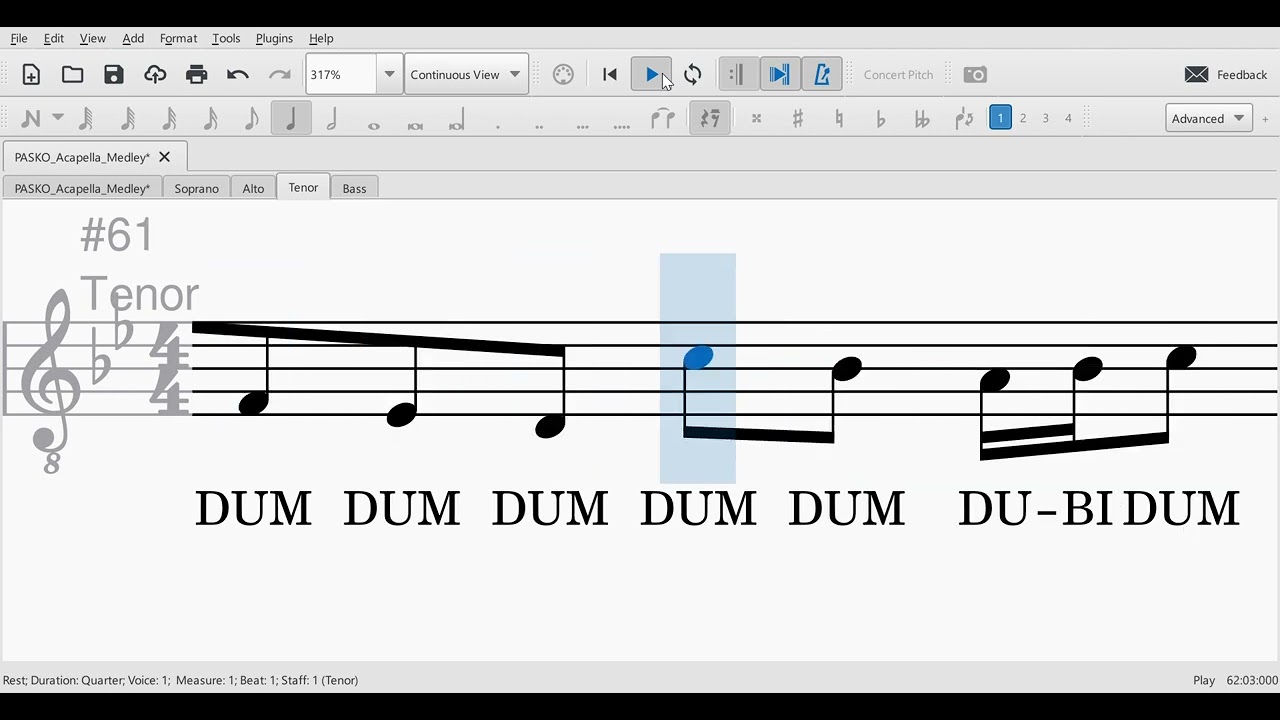The height and width of the screenshot is (720, 1280).
Task: Select quarter note duration
Action: tap(291, 119)
